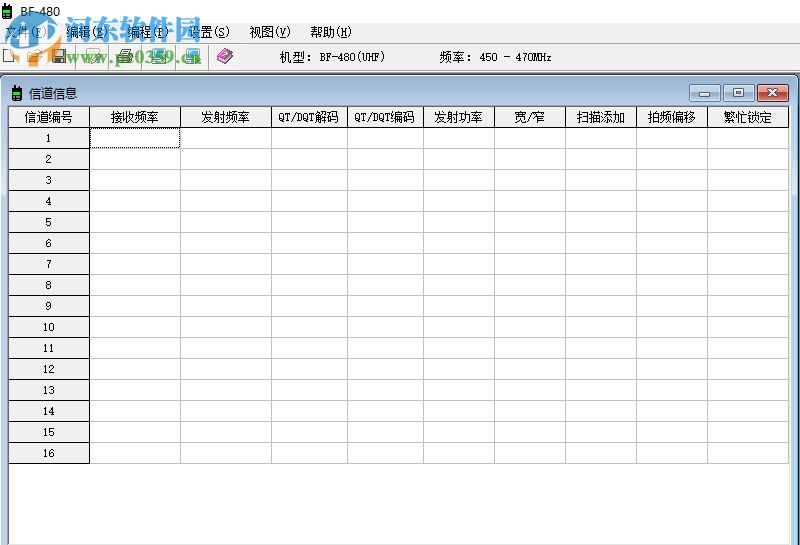This screenshot has width=800, height=545.
Task: Click the 发射频率 cell for channel 1
Action: click(x=226, y=138)
